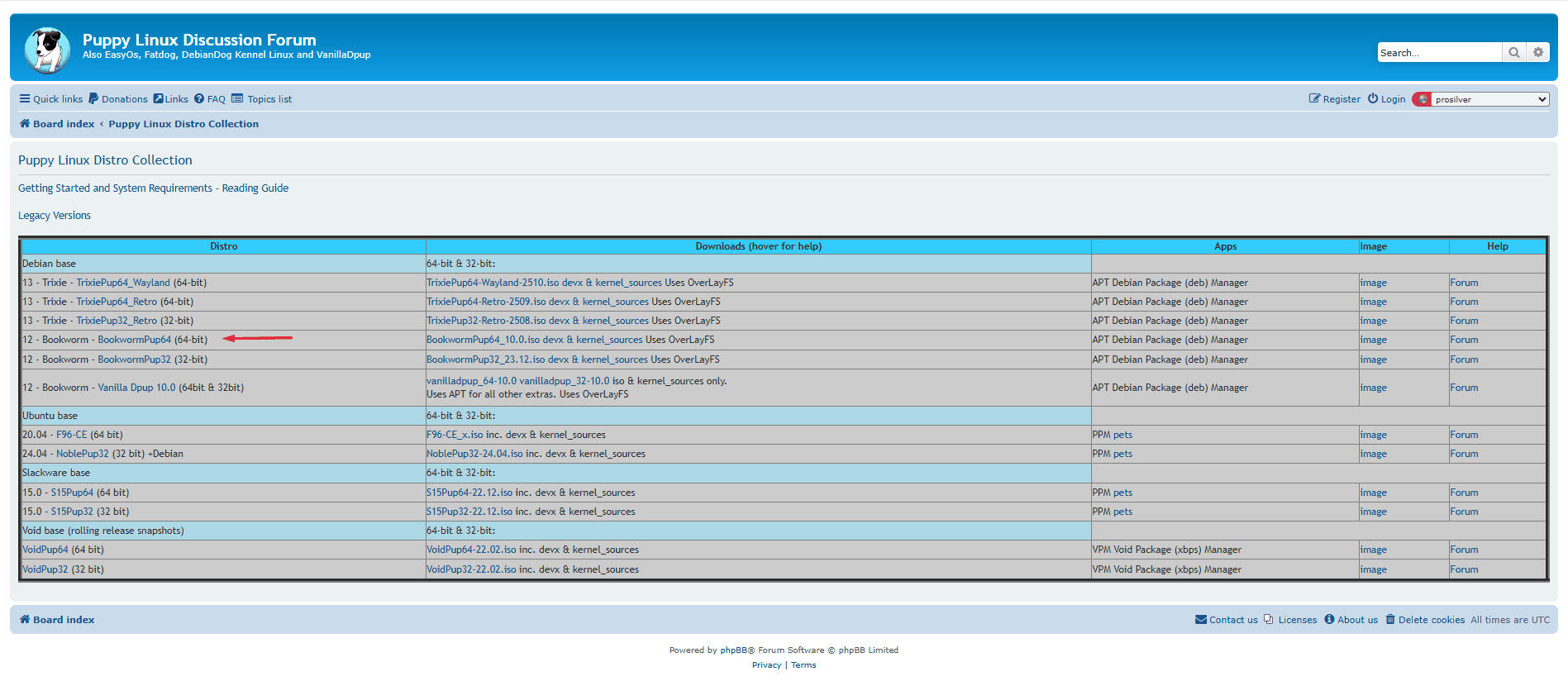Open Vanilla Dpup 10.0 link
1568x681 pixels.
point(136,388)
